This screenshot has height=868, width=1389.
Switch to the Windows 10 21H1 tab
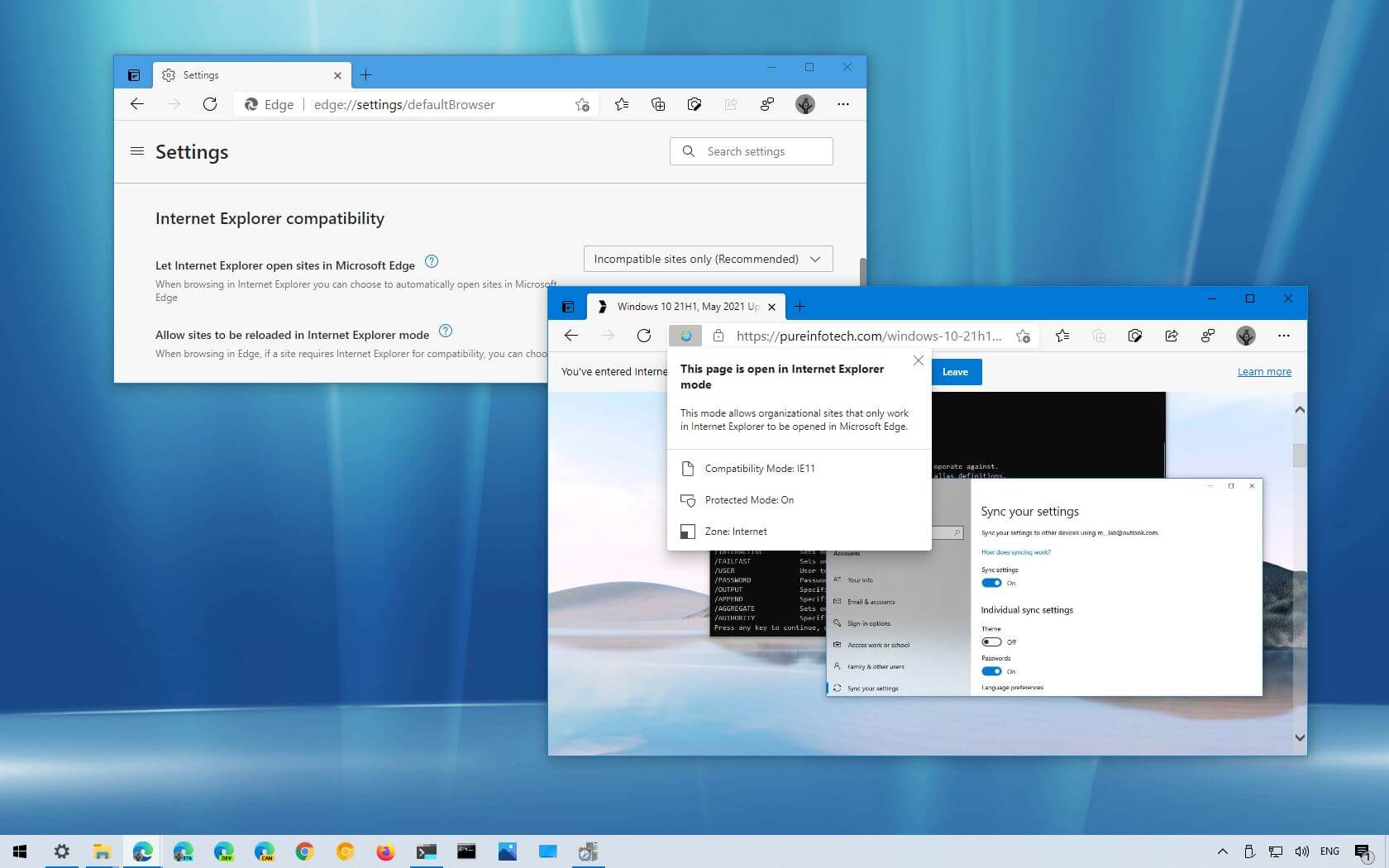coord(686,307)
